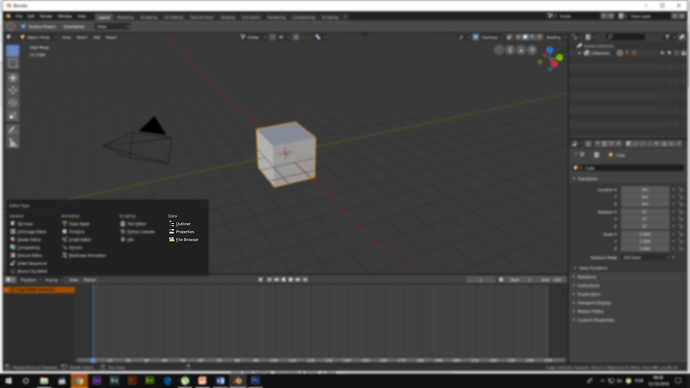This screenshot has width=690, height=388.
Task: Play the animation in reverse
Action: point(283,280)
